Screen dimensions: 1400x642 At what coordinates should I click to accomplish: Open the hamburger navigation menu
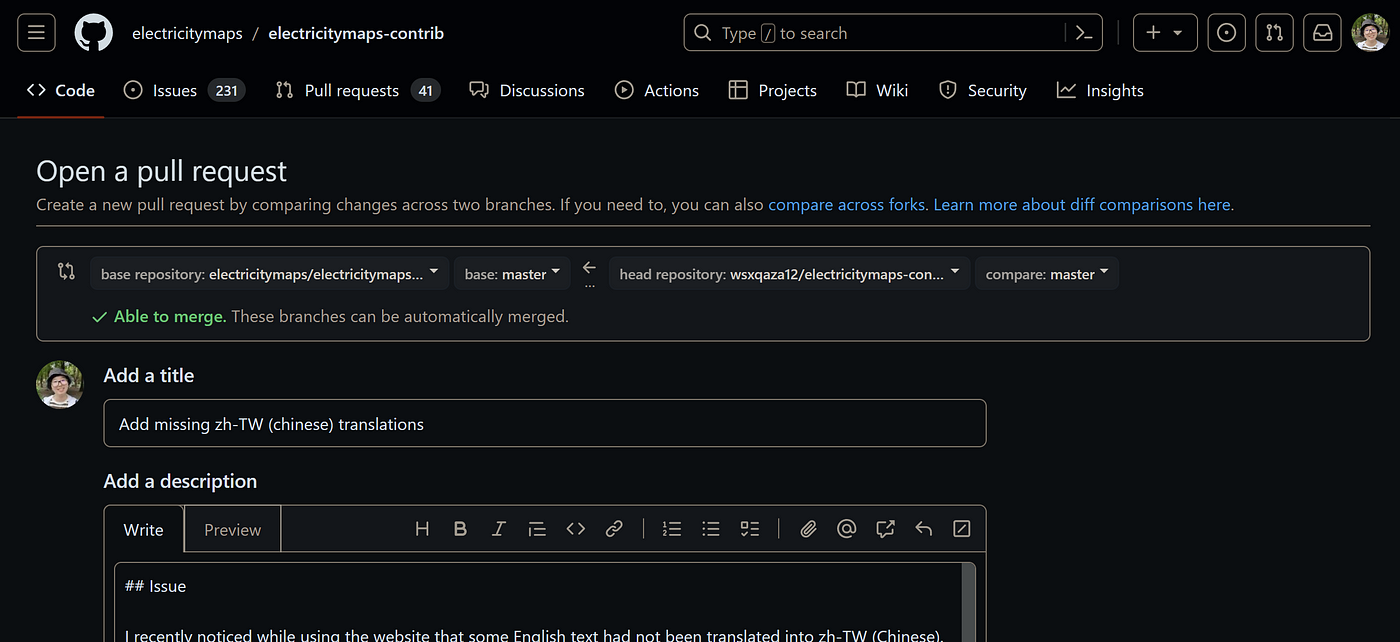point(36,33)
